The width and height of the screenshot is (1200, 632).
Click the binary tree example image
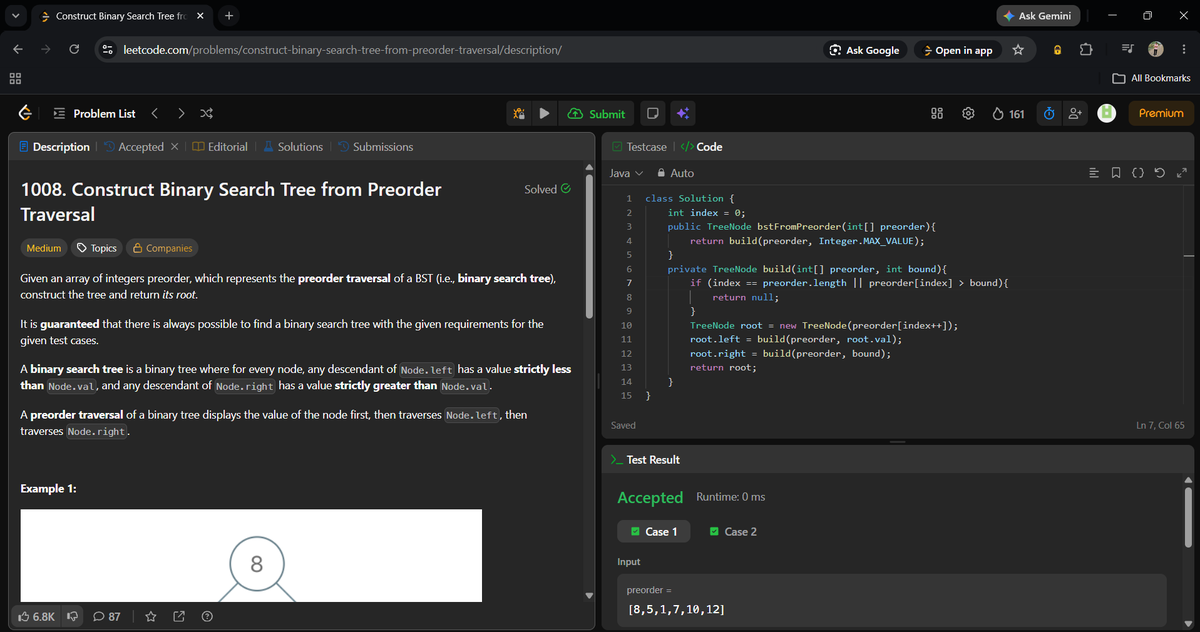[251, 556]
